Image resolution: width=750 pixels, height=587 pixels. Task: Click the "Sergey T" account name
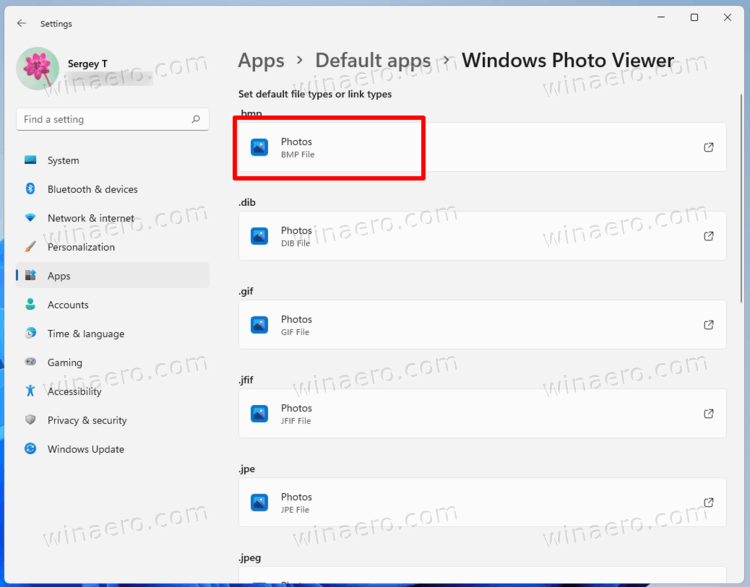(88, 64)
